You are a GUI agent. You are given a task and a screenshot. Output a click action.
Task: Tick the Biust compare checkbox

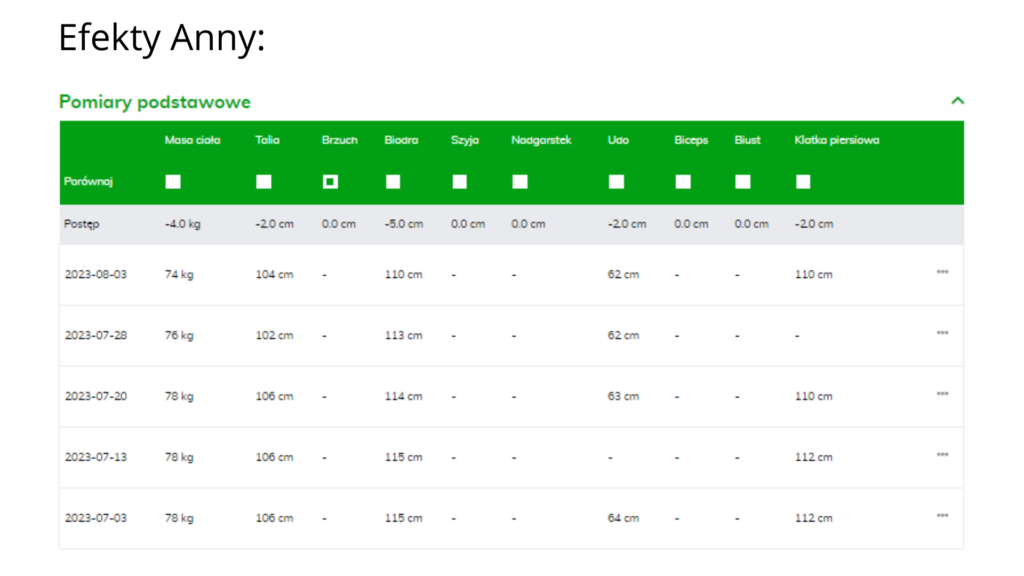point(743,182)
